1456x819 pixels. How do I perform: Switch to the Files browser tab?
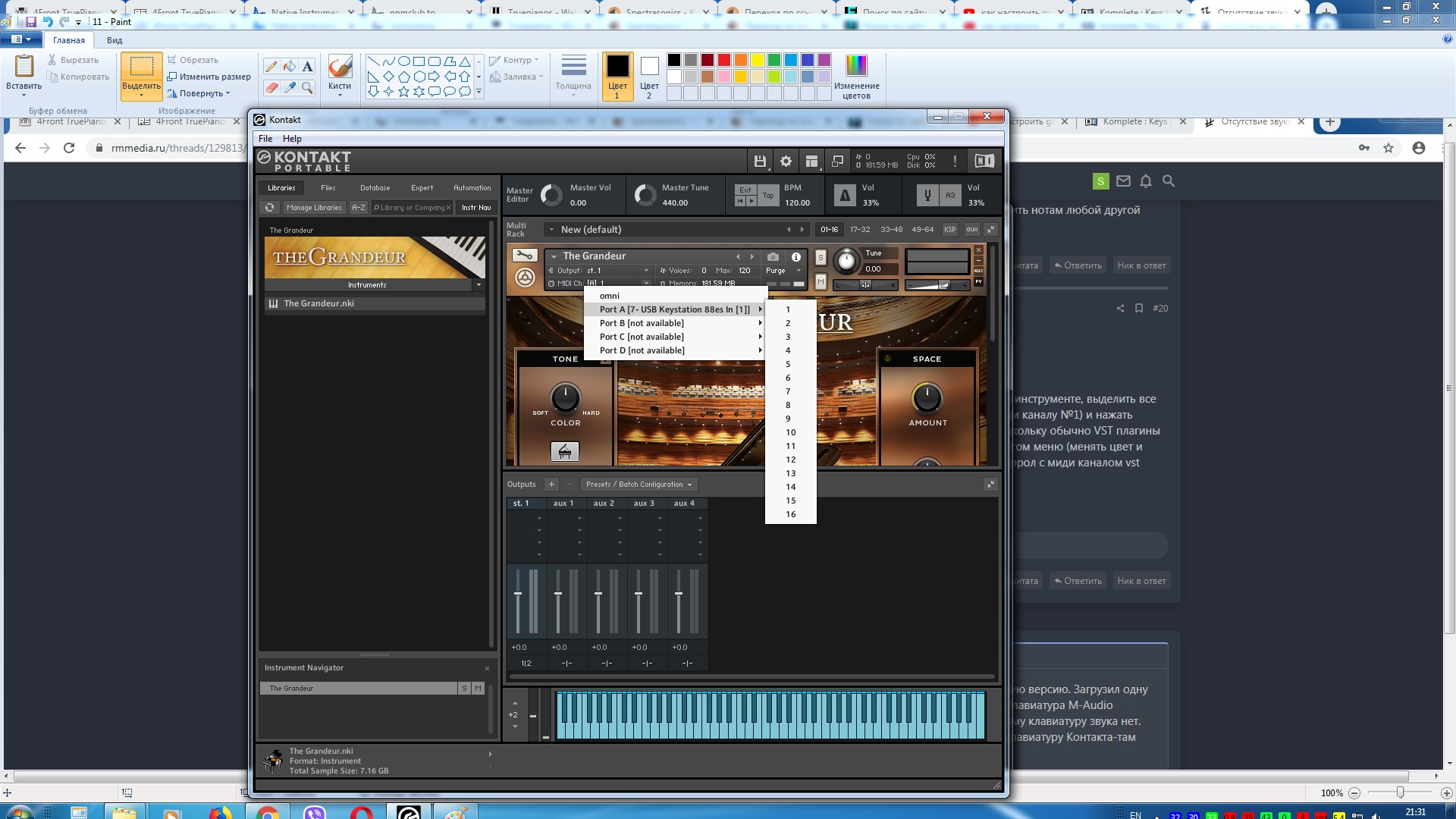pyautogui.click(x=328, y=188)
